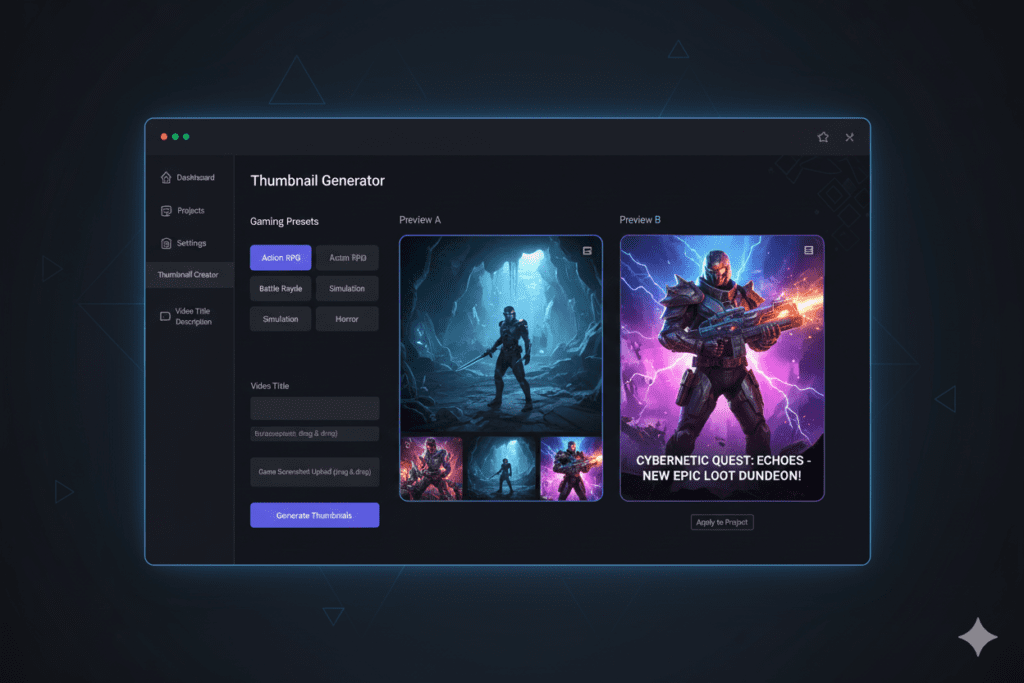Select the middle cave scene thumbnail
Screen dimensions: 1024x683
point(501,467)
